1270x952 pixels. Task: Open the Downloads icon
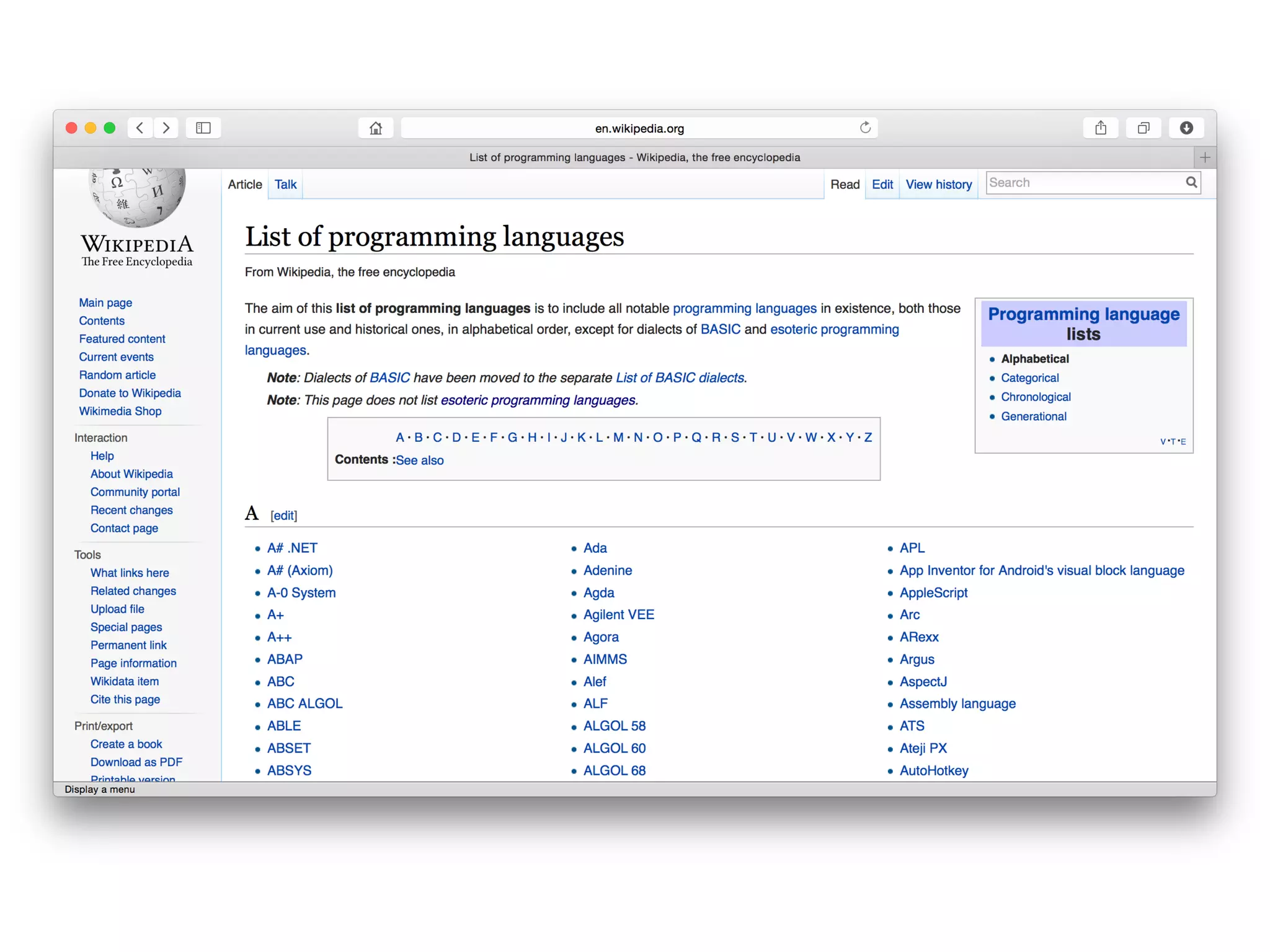point(1186,128)
